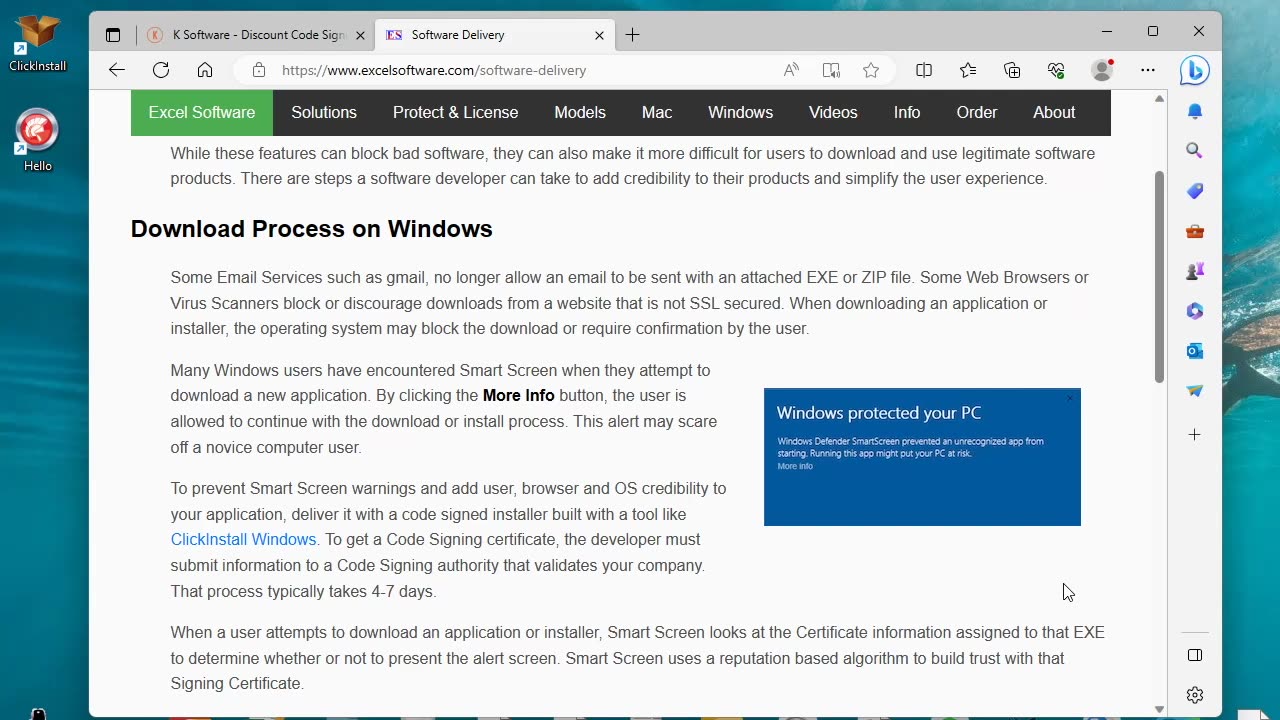Go back with the browser back arrow
The width and height of the screenshot is (1280, 720).
pos(117,70)
